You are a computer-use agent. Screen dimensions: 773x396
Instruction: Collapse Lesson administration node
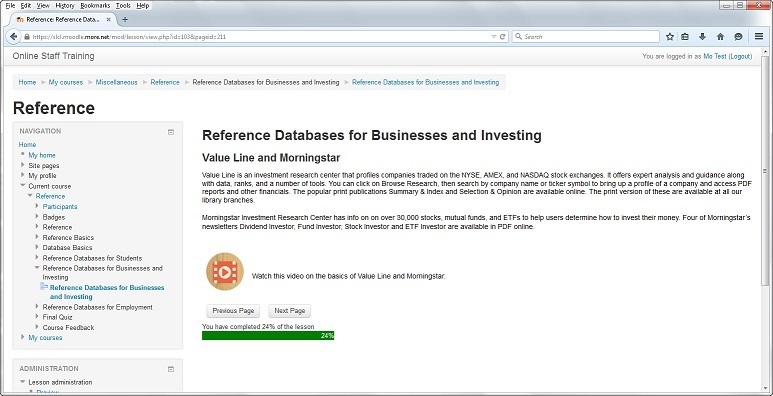(x=23, y=382)
